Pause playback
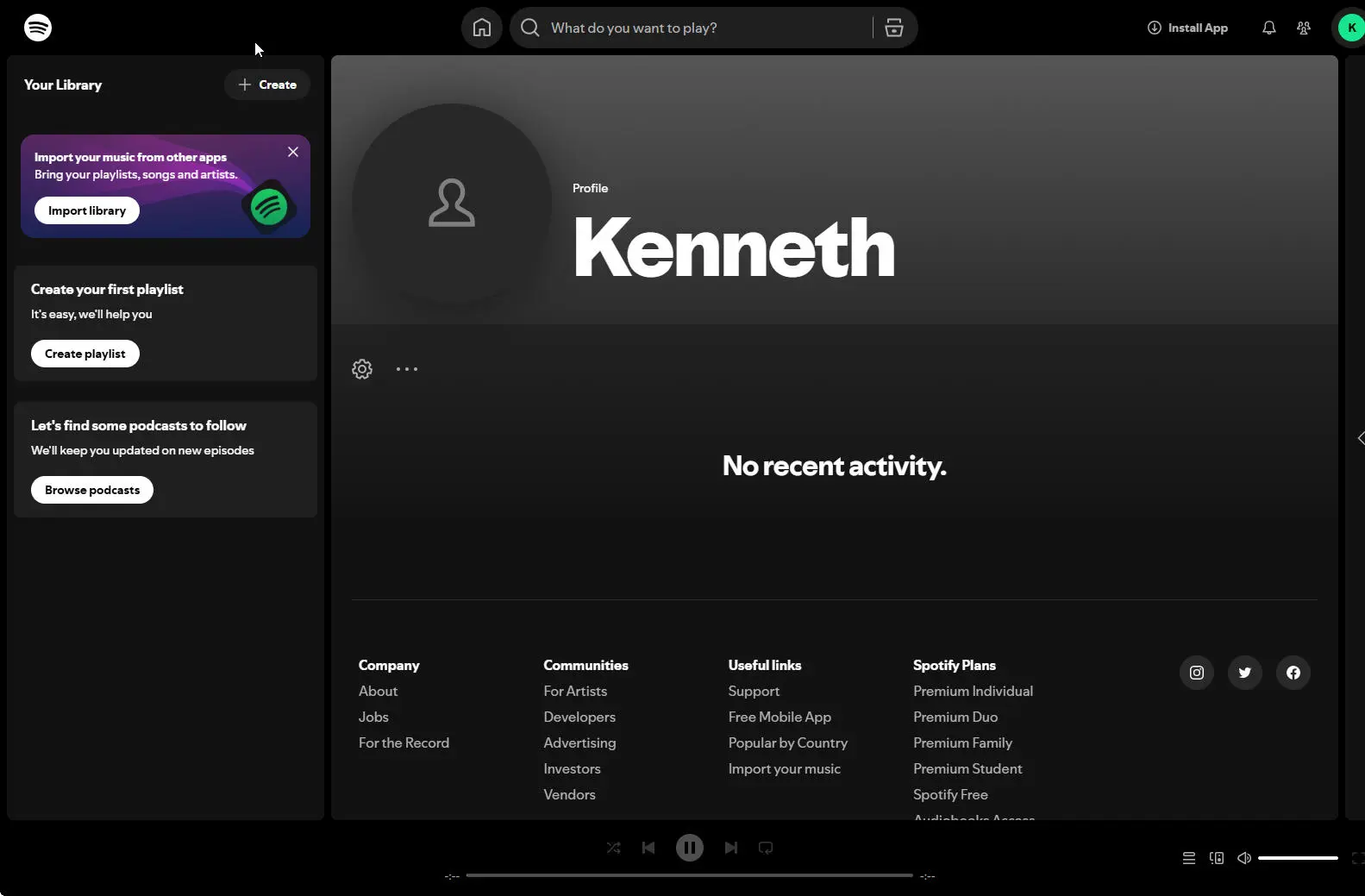The height and width of the screenshot is (896, 1365). click(690, 848)
